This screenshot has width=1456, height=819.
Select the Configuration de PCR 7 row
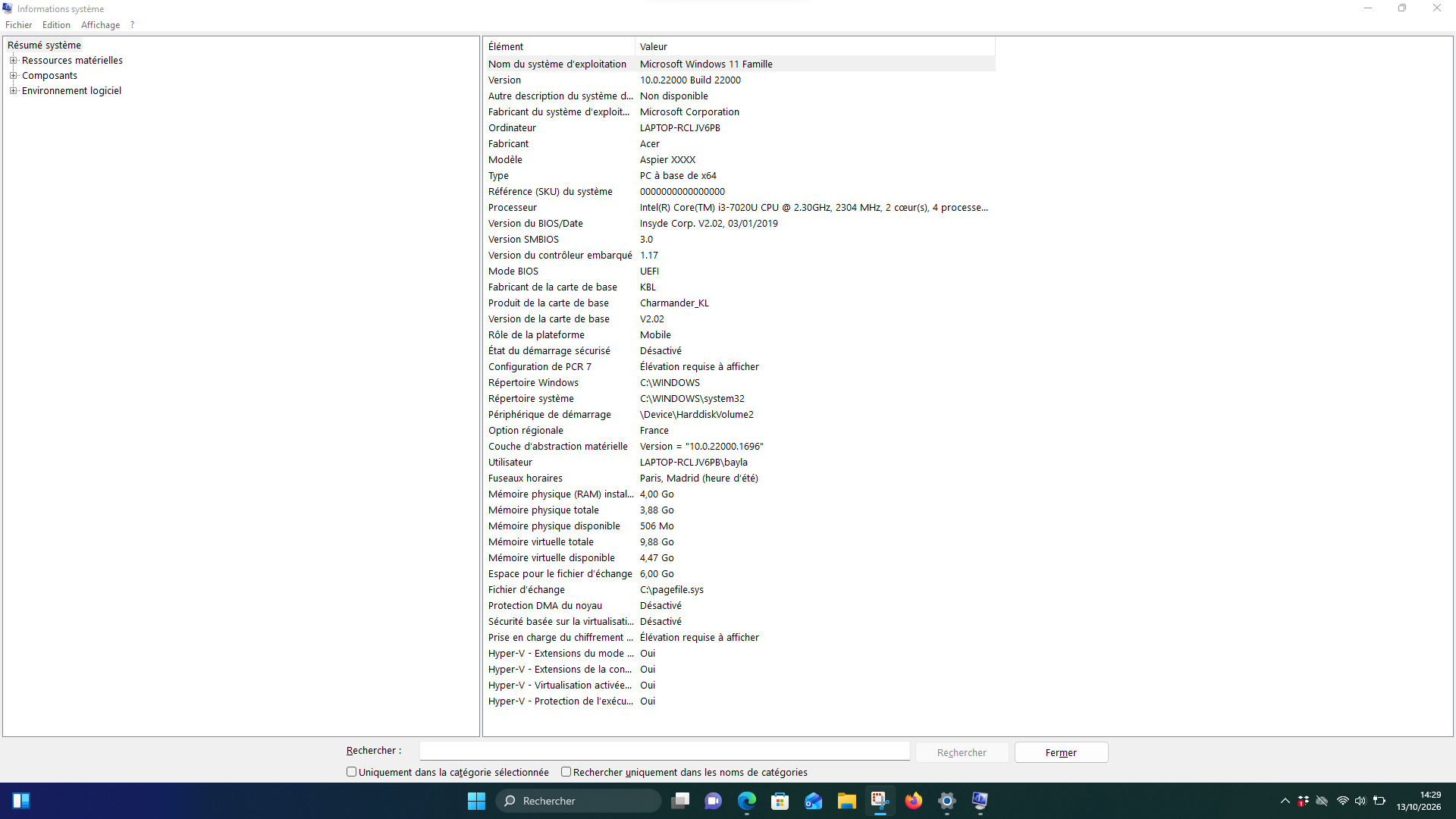[x=740, y=367]
